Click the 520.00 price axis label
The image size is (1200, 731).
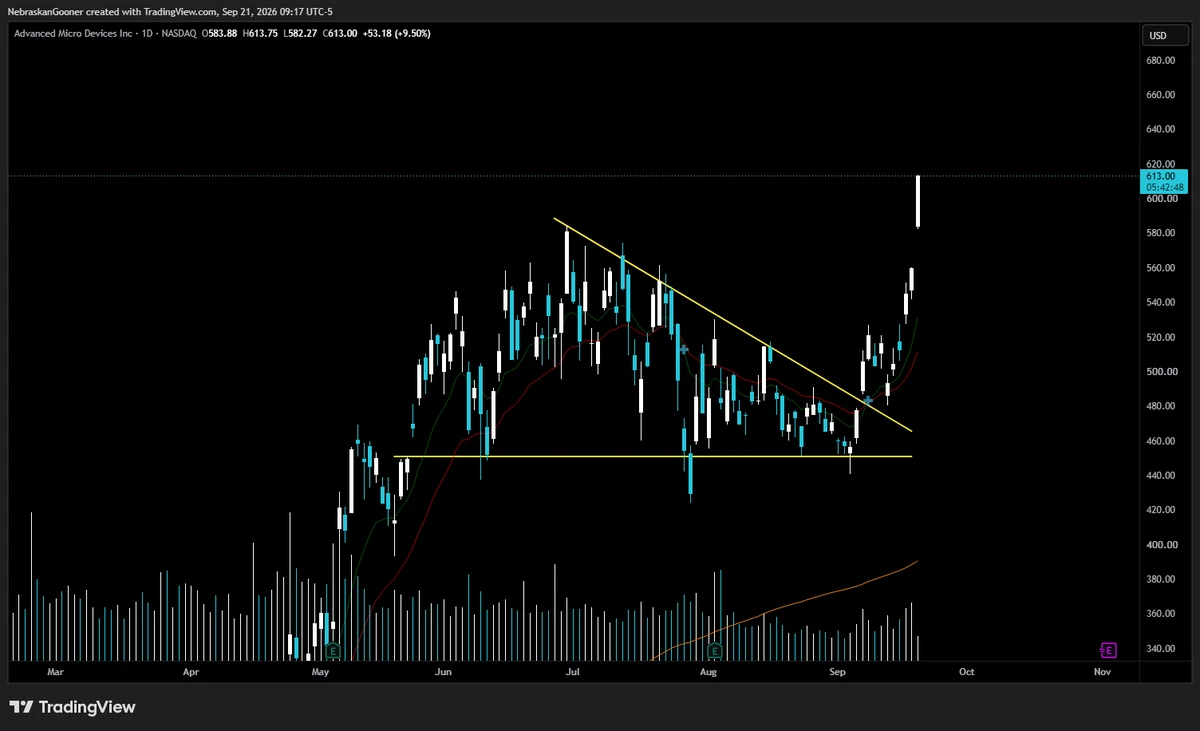[1161, 337]
